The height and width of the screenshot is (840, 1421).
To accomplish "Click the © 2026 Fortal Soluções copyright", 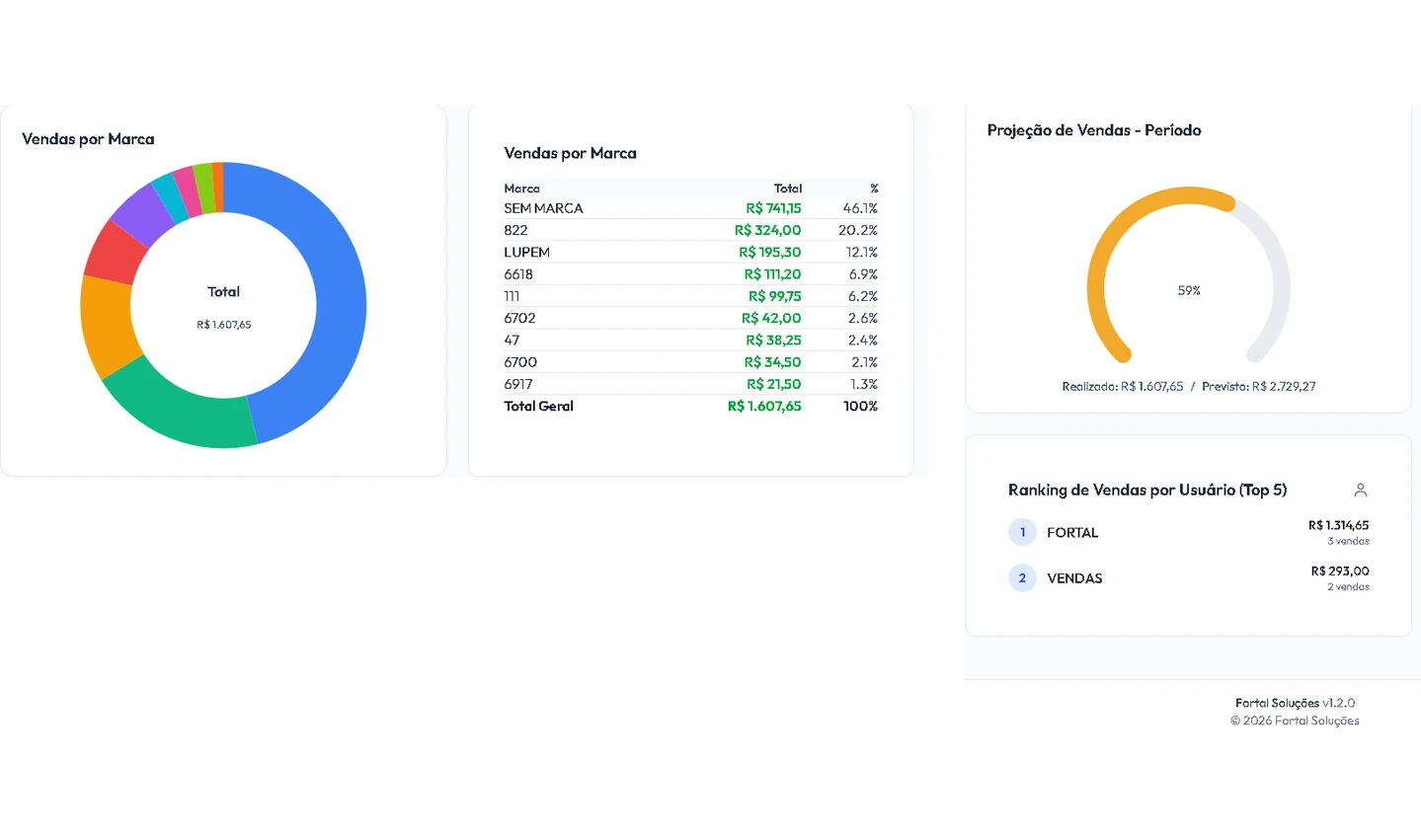I will tap(1295, 721).
